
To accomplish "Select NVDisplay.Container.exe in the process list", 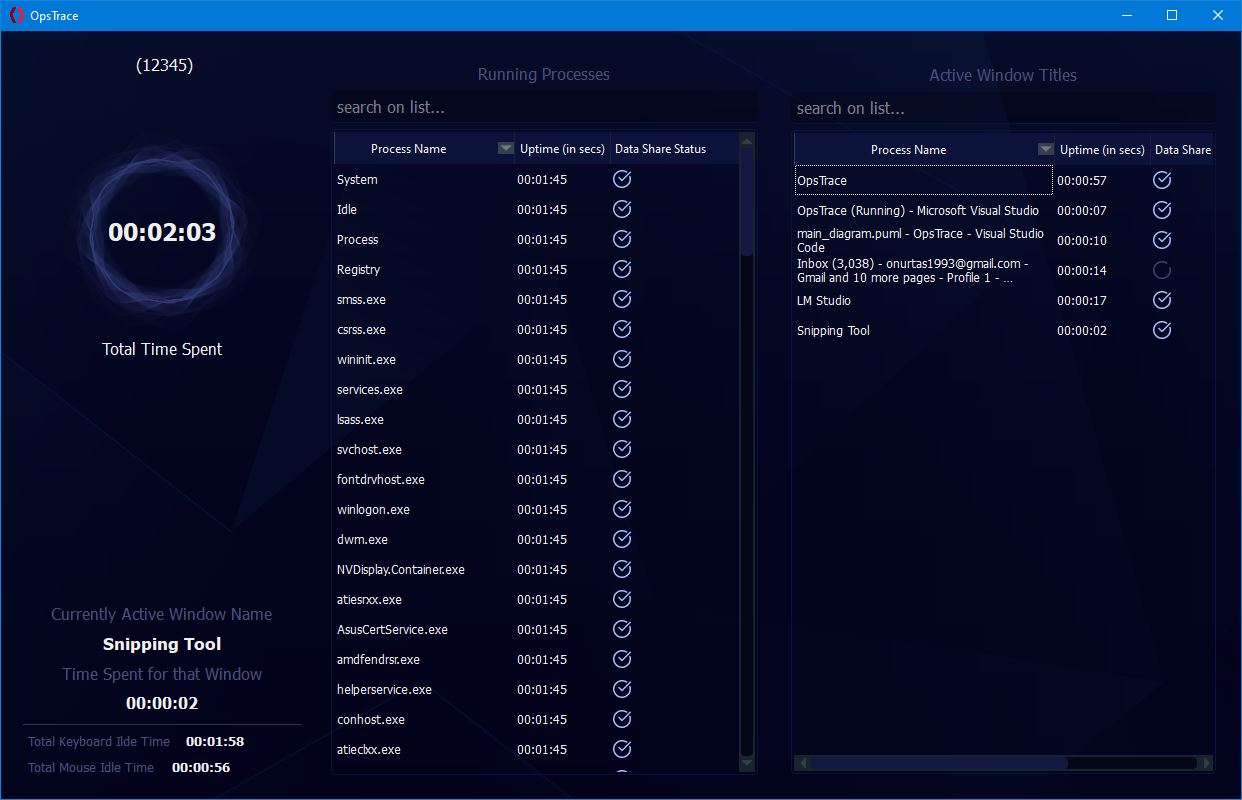I will point(401,570).
